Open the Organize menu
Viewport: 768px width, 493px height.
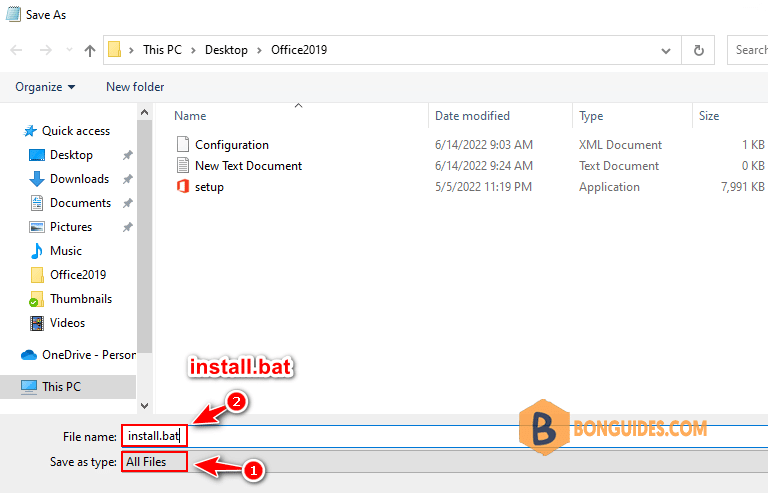click(44, 87)
